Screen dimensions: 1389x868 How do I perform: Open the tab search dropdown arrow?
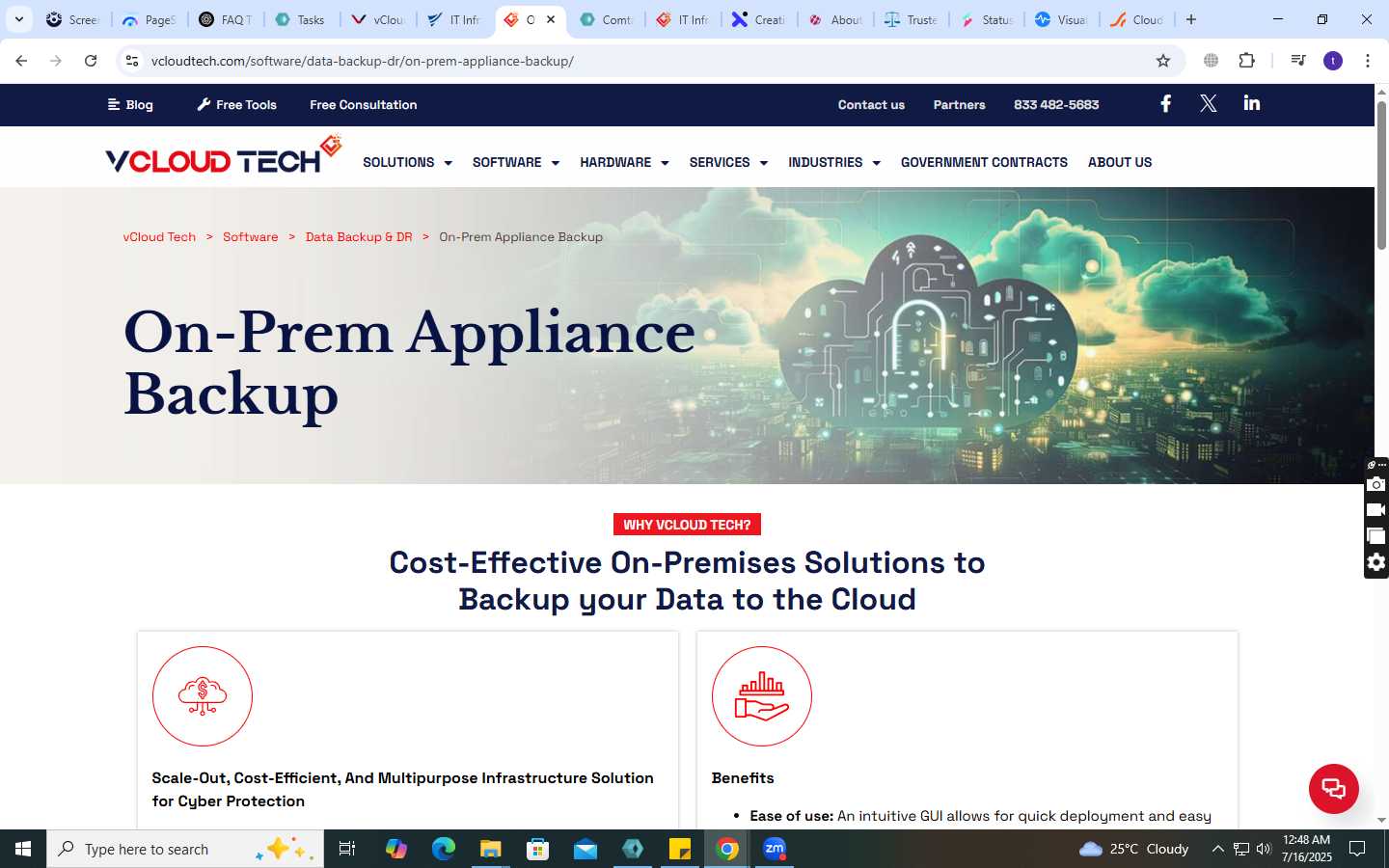click(19, 19)
